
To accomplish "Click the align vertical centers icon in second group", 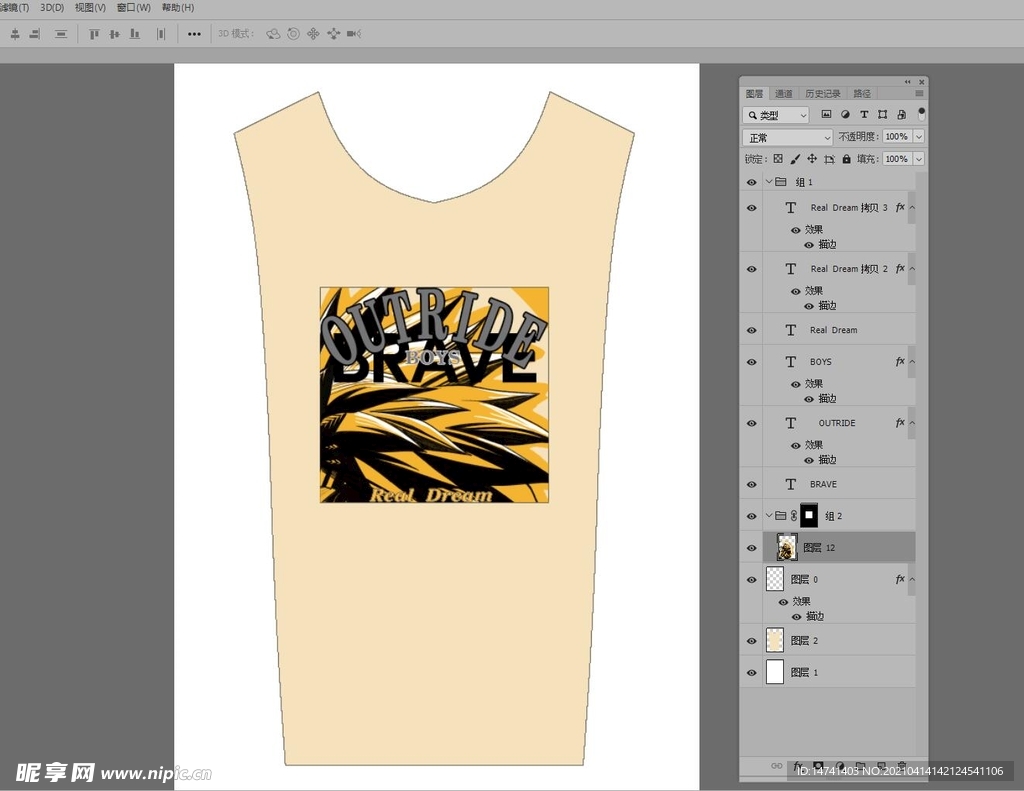I will [x=114, y=34].
